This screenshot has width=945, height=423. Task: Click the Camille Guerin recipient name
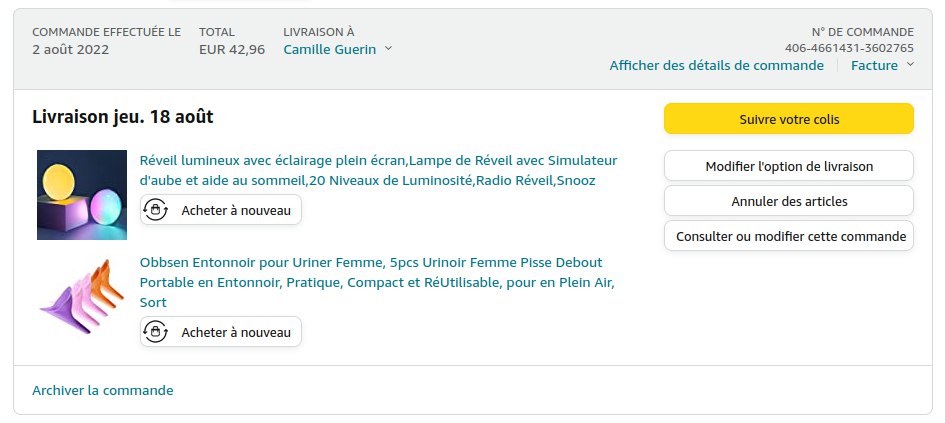pyautogui.click(x=329, y=49)
